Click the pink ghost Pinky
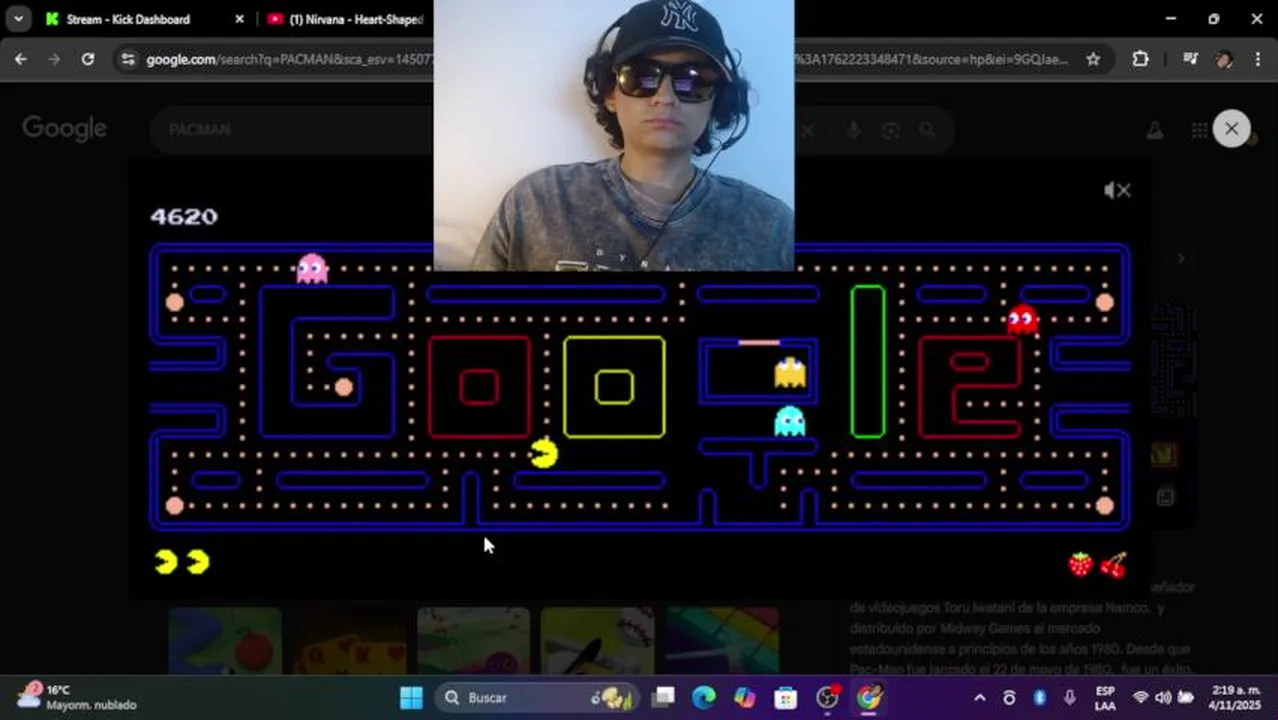The width and height of the screenshot is (1278, 720). coord(312,269)
